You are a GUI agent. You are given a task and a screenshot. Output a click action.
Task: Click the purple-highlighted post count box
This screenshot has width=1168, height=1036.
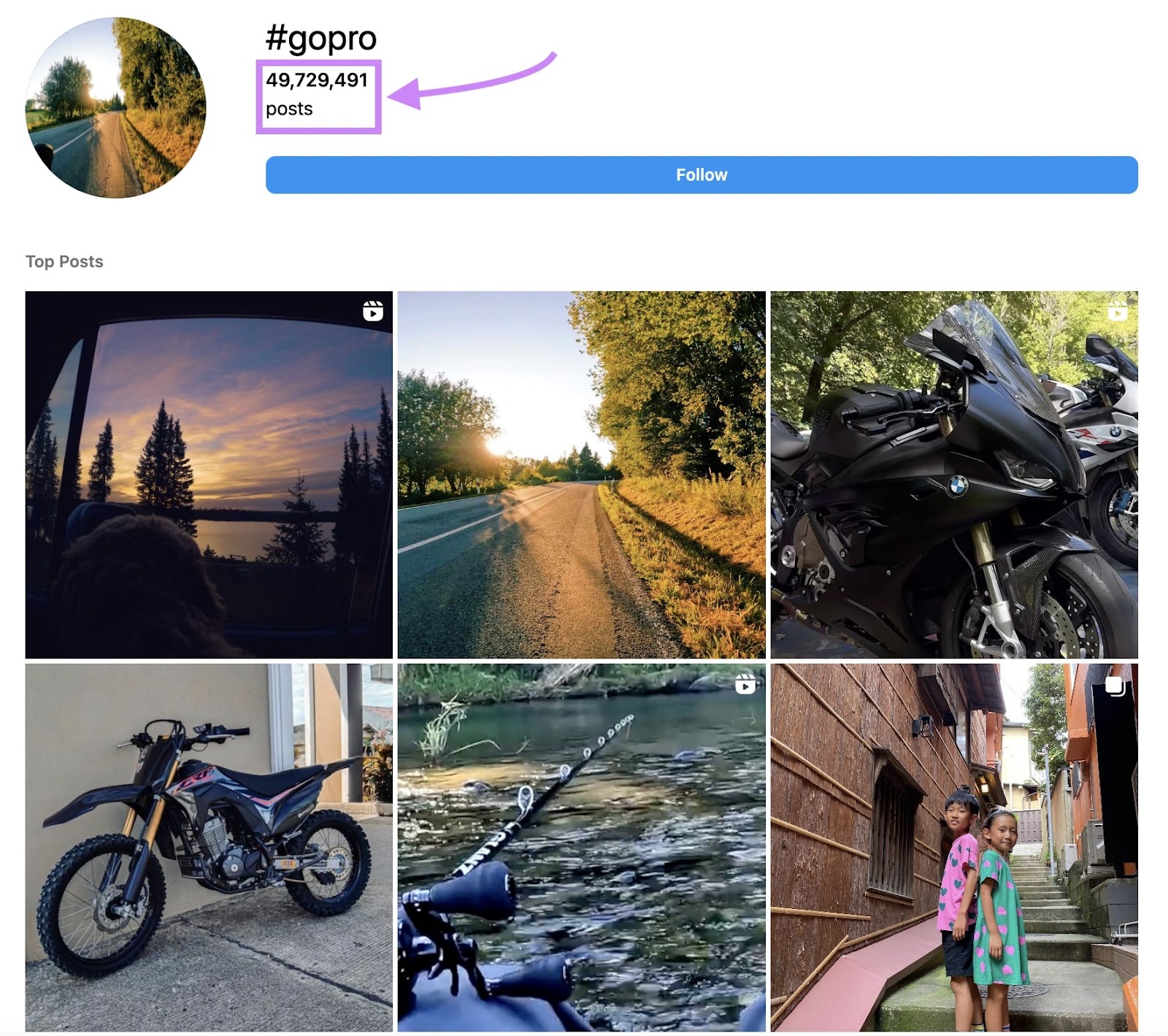coord(319,95)
